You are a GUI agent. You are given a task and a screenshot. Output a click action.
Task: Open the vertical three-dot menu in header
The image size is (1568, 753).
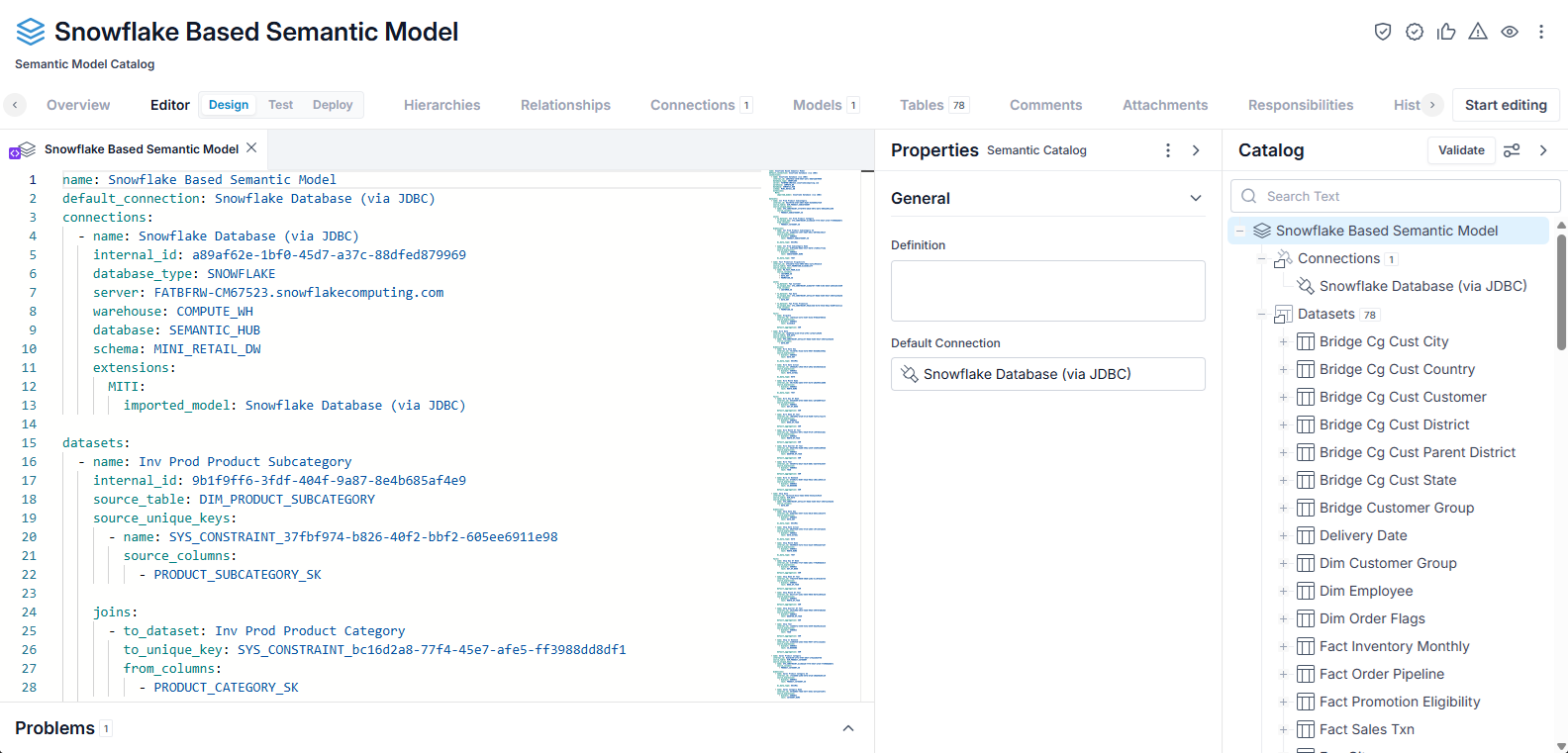[x=1541, y=32]
